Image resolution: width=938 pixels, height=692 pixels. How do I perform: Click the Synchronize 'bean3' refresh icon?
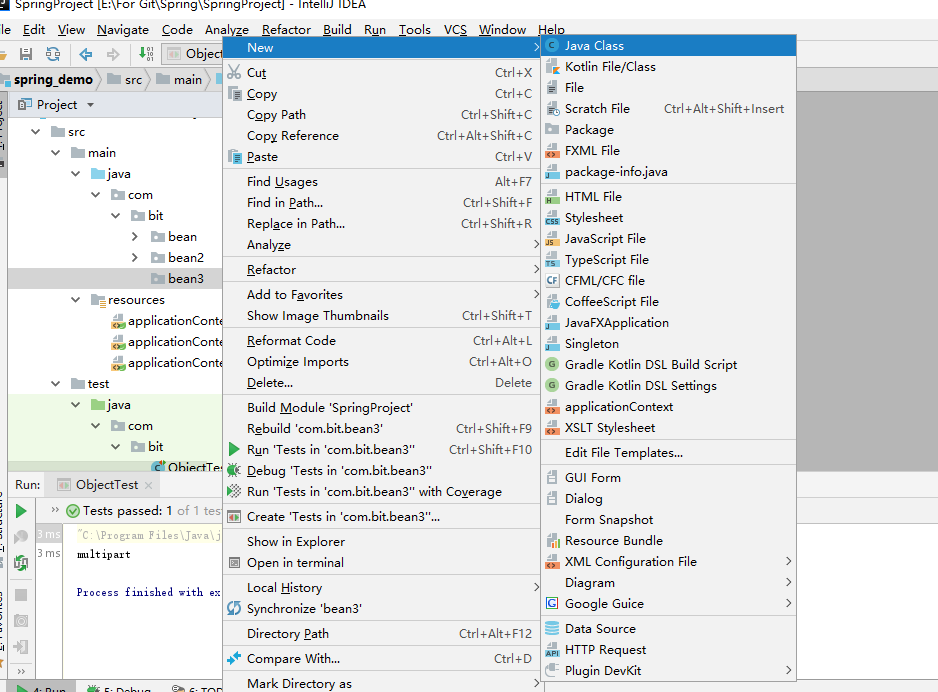234,609
